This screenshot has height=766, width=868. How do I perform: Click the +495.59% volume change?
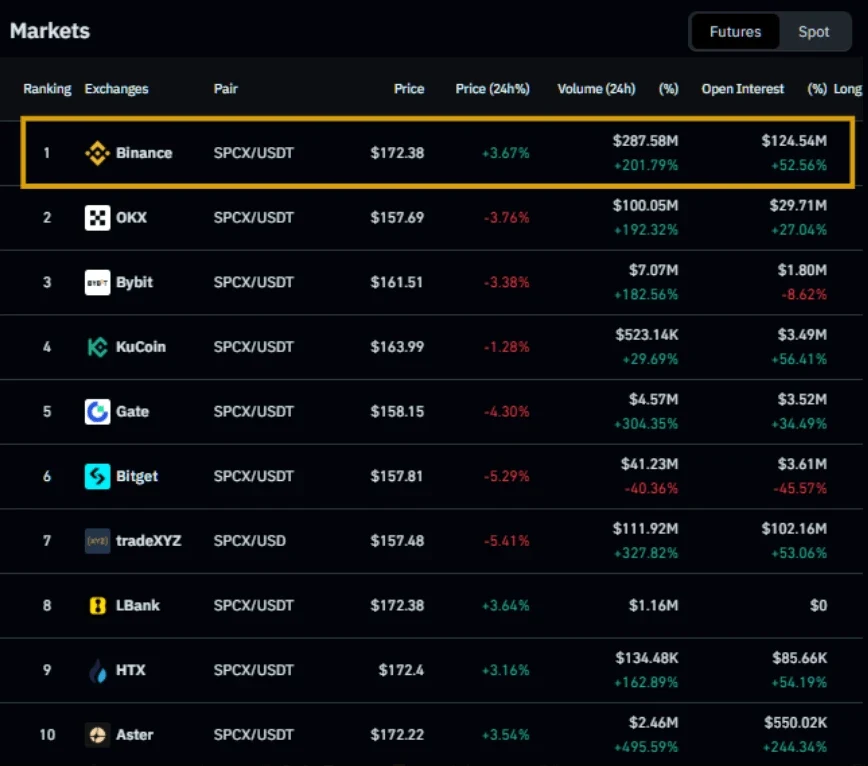645,747
